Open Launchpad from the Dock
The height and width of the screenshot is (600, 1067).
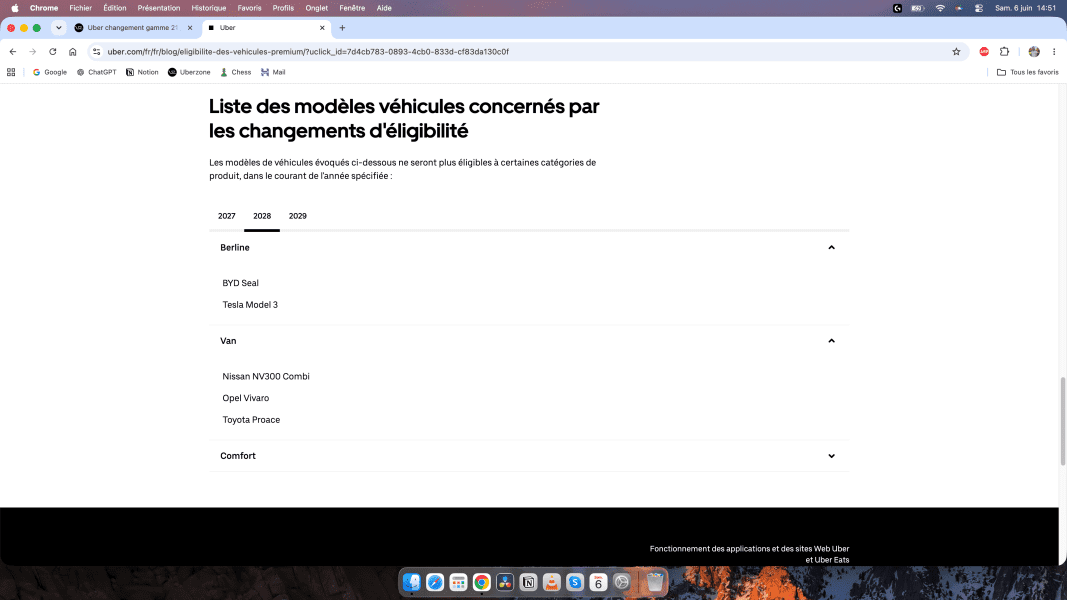tap(458, 582)
